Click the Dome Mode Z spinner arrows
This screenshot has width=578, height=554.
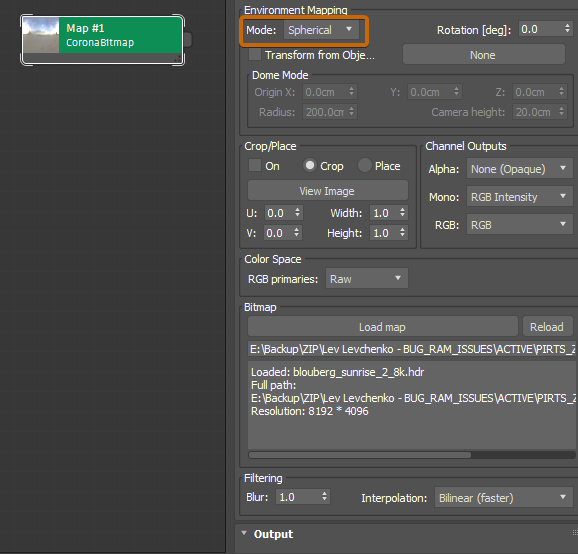[x=561, y=91]
